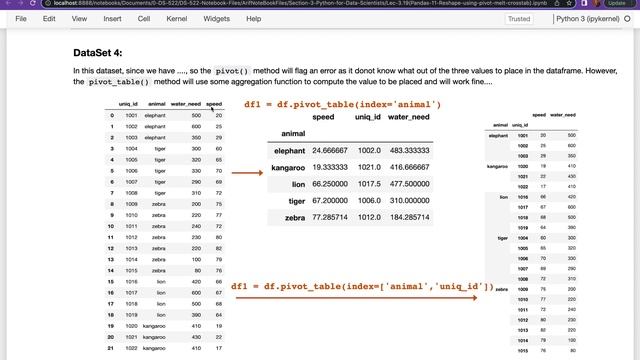The height and width of the screenshot is (360, 640).
Task: Click the 1017.5 uniq_id value
Action: [369, 184]
